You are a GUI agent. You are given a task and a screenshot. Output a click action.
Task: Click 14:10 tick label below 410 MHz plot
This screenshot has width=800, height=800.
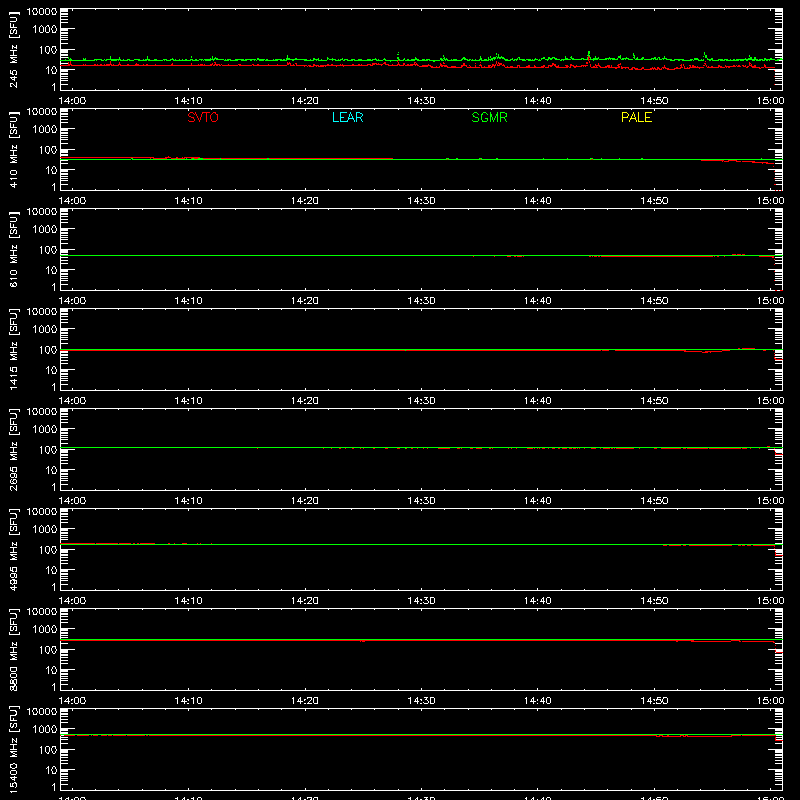pos(188,201)
